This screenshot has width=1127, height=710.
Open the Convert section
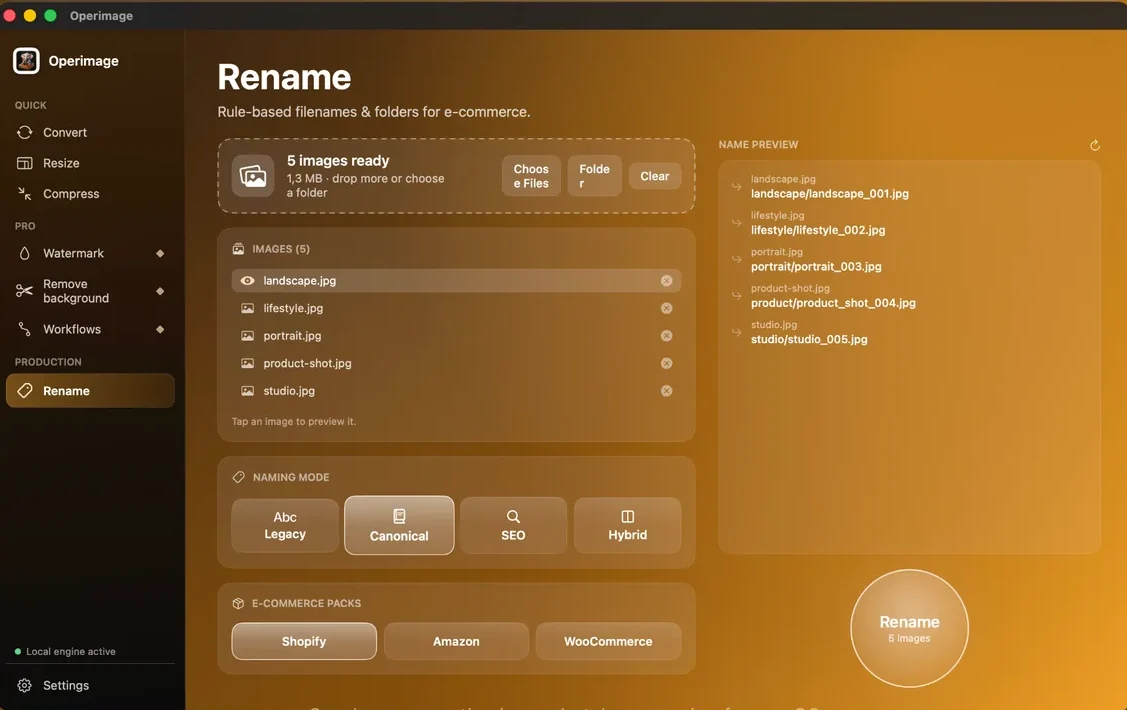[90, 132]
